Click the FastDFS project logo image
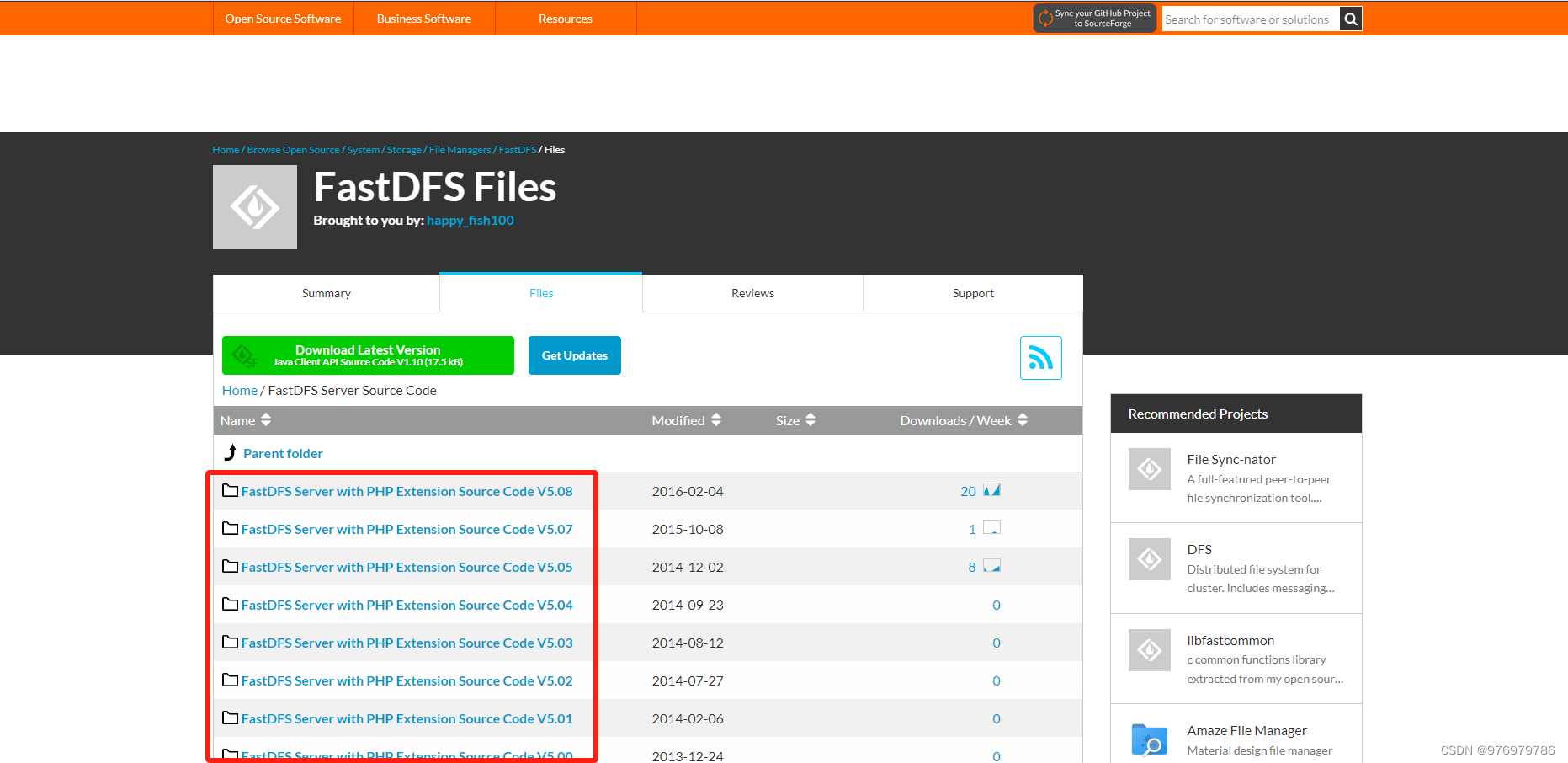The width and height of the screenshot is (1568, 763). (255, 206)
